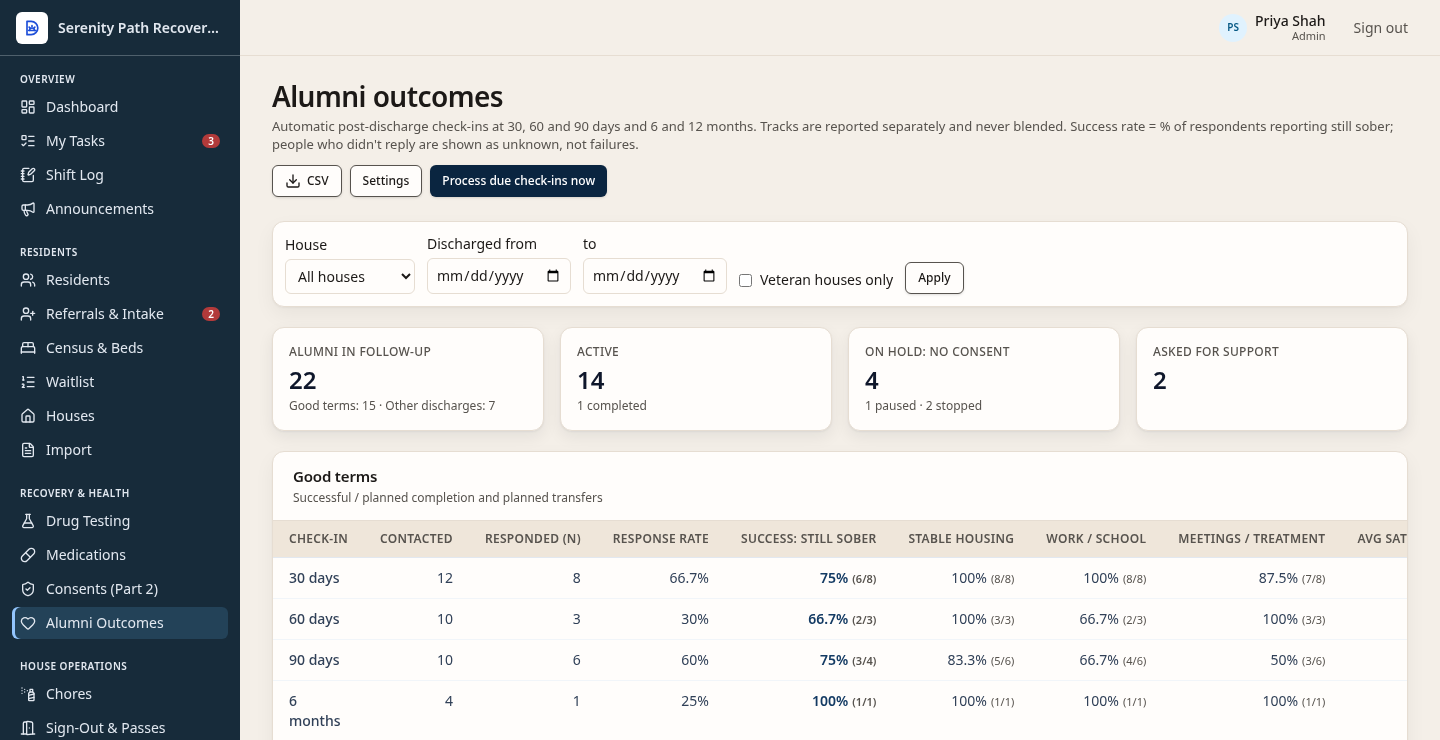Click Process due check-ins now

[x=518, y=181]
